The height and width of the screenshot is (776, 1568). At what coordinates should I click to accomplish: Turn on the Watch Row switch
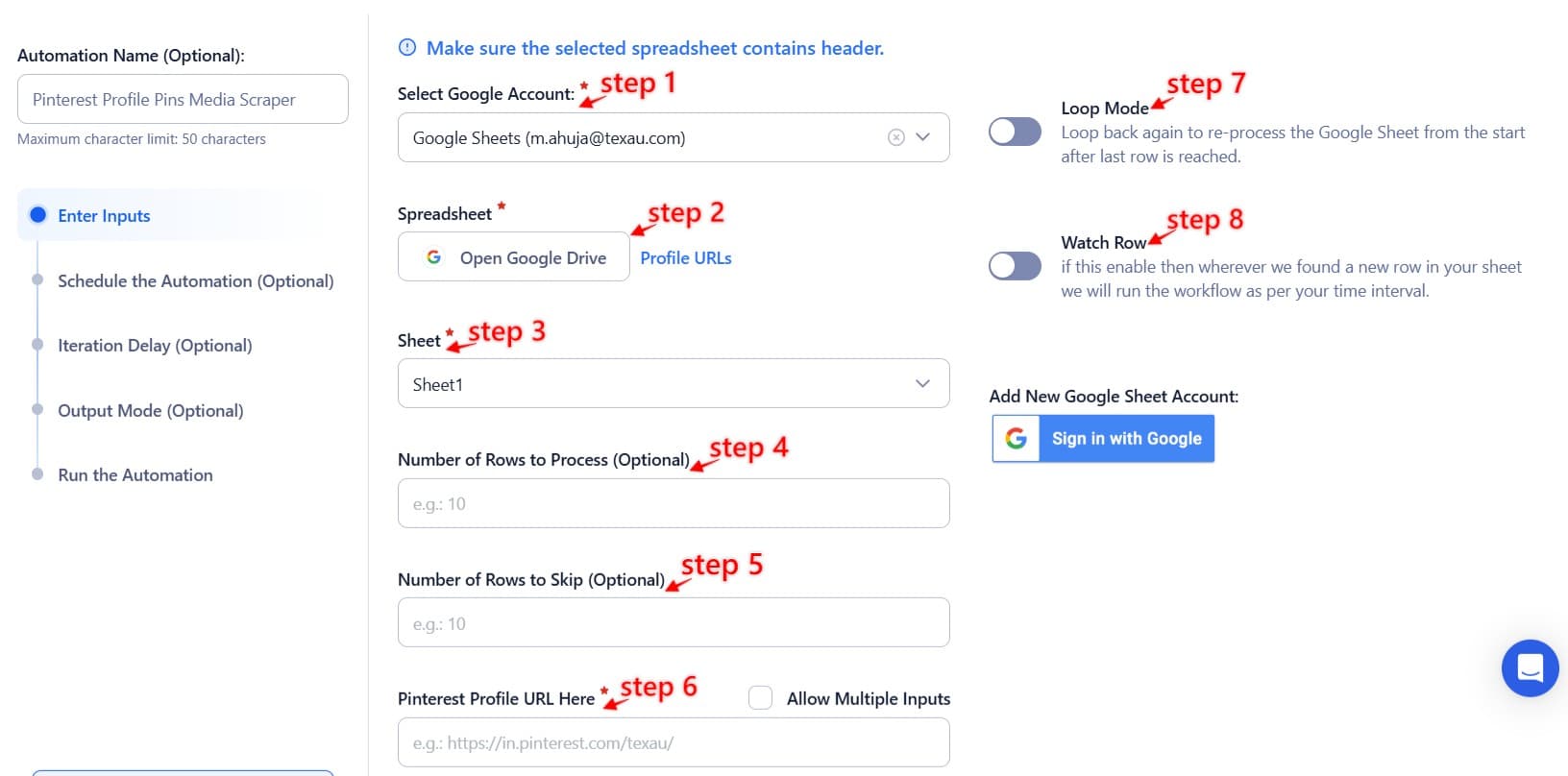pos(1015,266)
